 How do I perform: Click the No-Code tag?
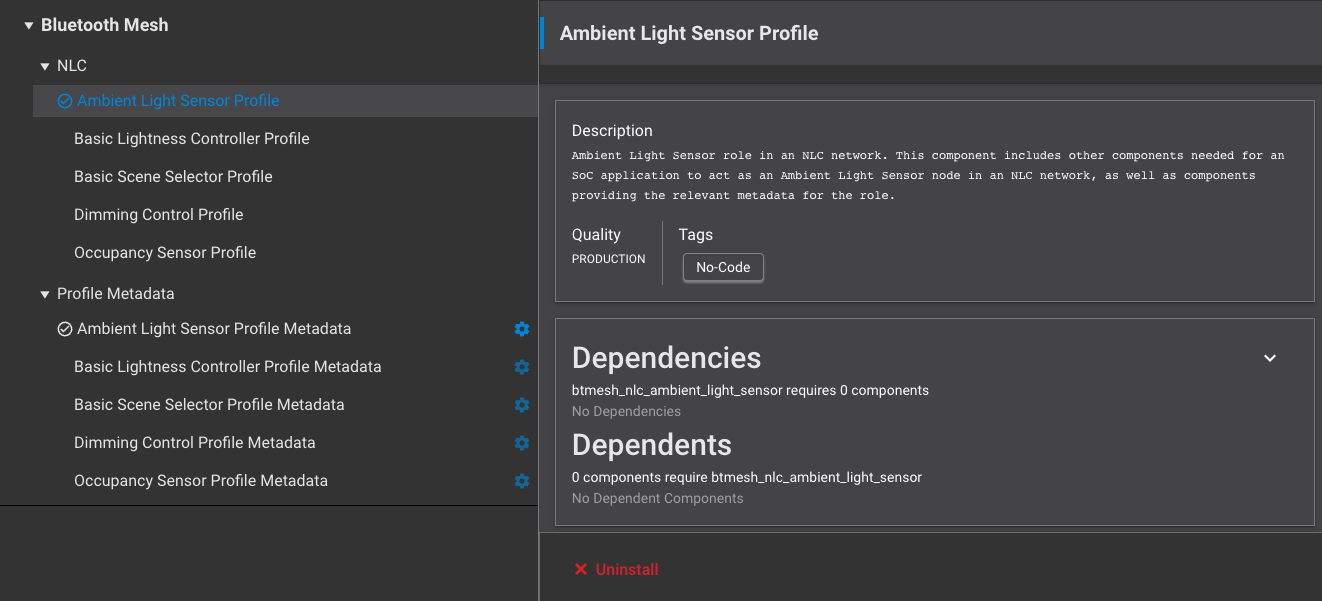722,267
